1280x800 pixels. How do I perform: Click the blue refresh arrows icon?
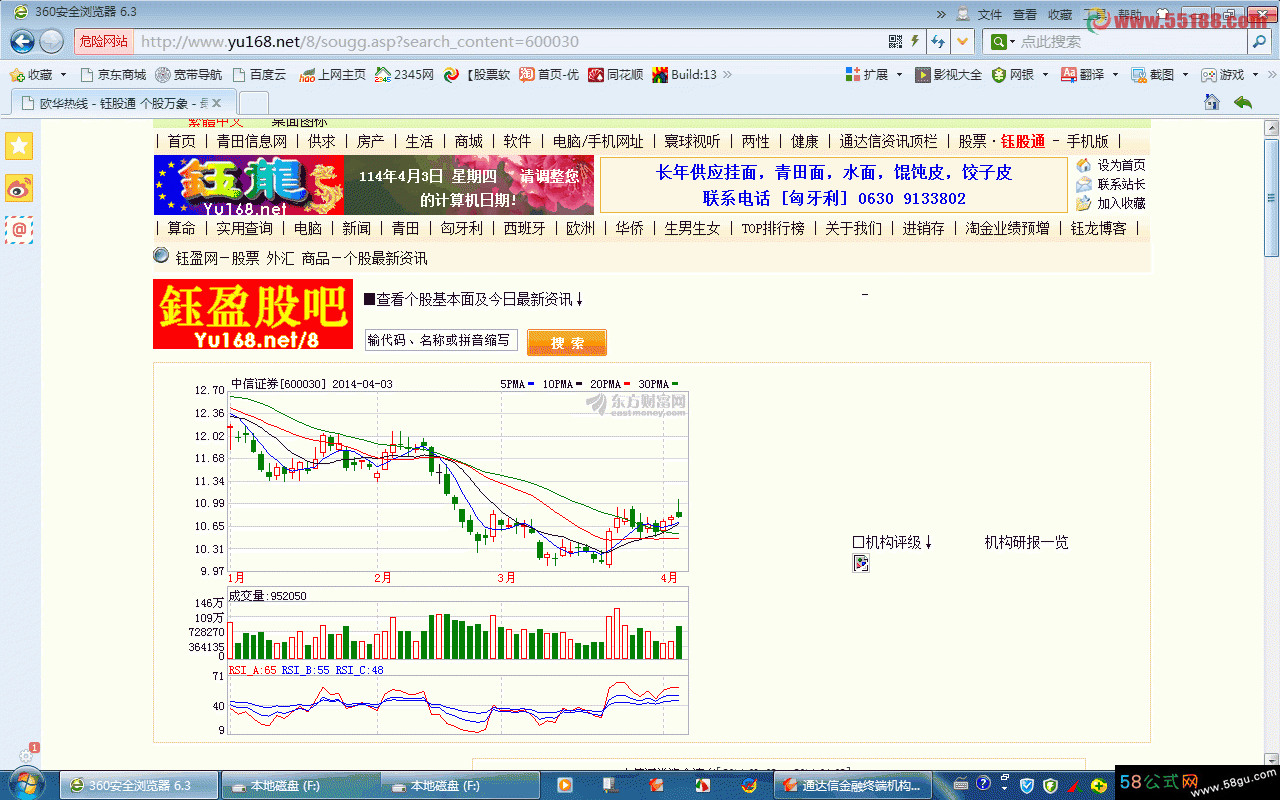click(x=938, y=41)
